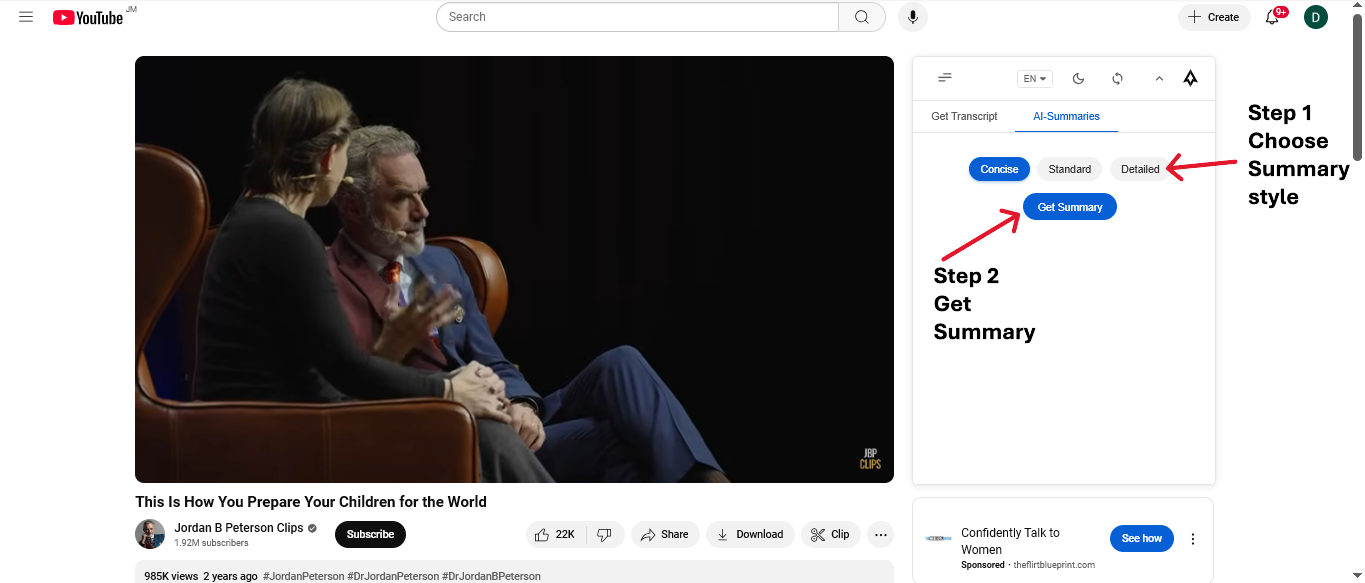Refresh the summary panel with sync icon

coord(1118,78)
